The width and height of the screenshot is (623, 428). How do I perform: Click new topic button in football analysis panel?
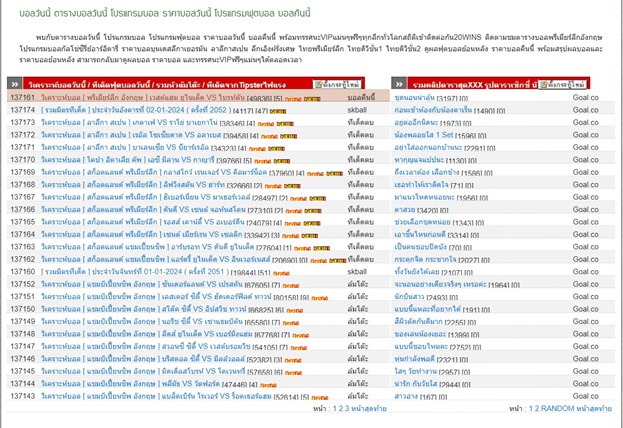337,84
